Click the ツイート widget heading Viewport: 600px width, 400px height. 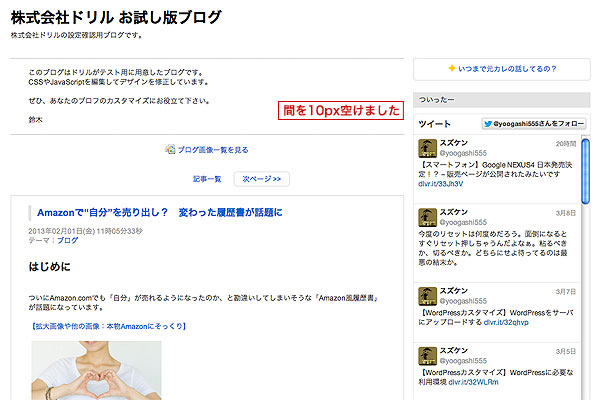[434, 124]
